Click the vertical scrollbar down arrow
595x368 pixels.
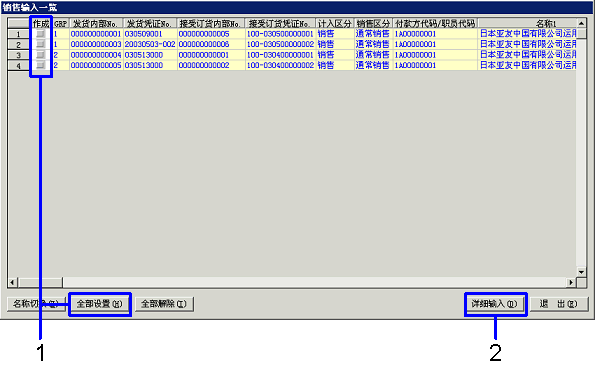(581, 272)
